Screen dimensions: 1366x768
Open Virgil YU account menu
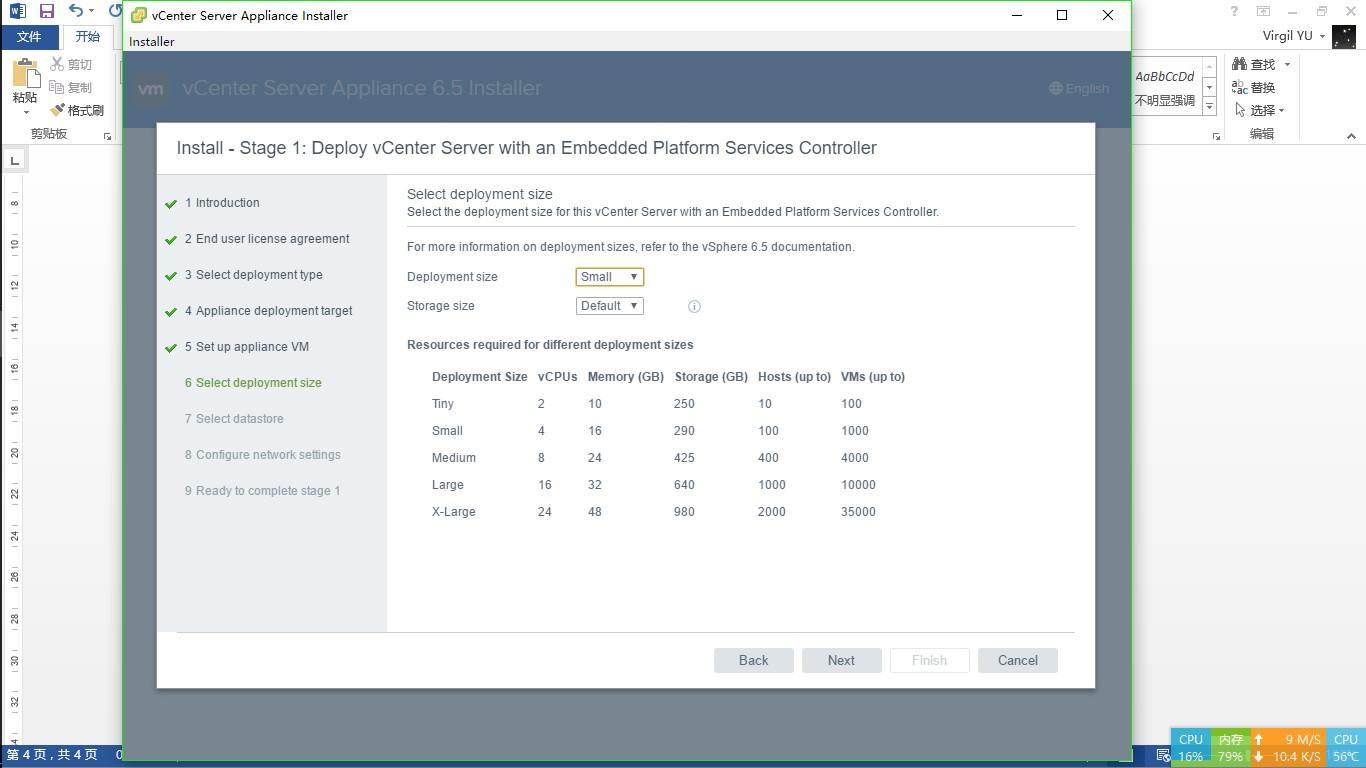coord(1293,35)
